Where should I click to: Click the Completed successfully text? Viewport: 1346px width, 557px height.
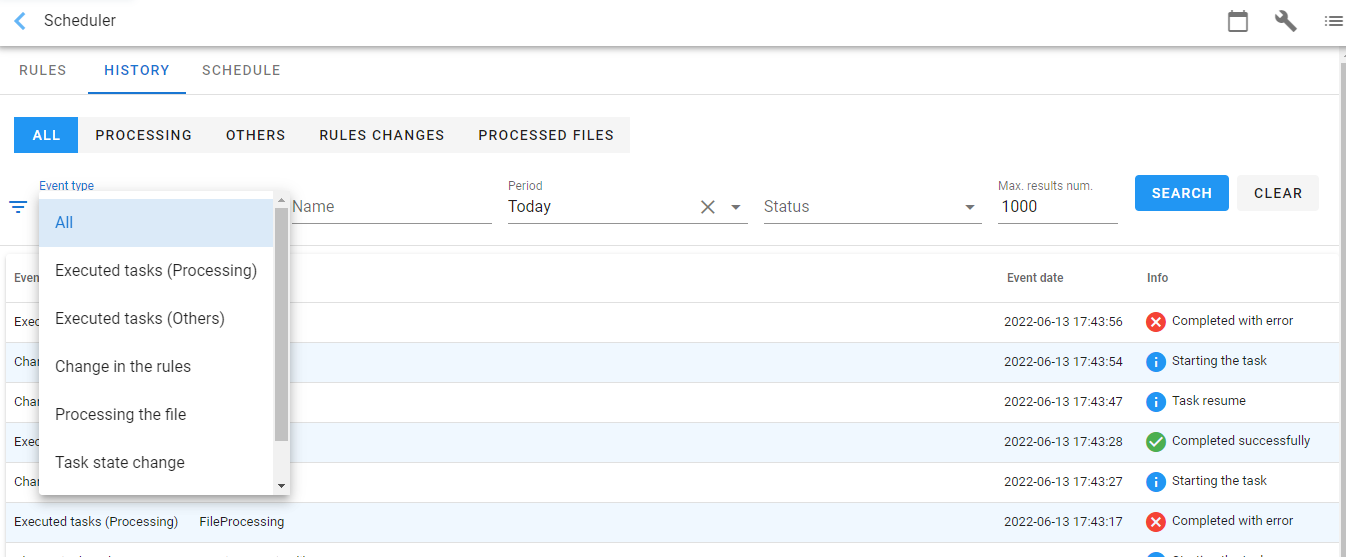pyautogui.click(x=1241, y=441)
